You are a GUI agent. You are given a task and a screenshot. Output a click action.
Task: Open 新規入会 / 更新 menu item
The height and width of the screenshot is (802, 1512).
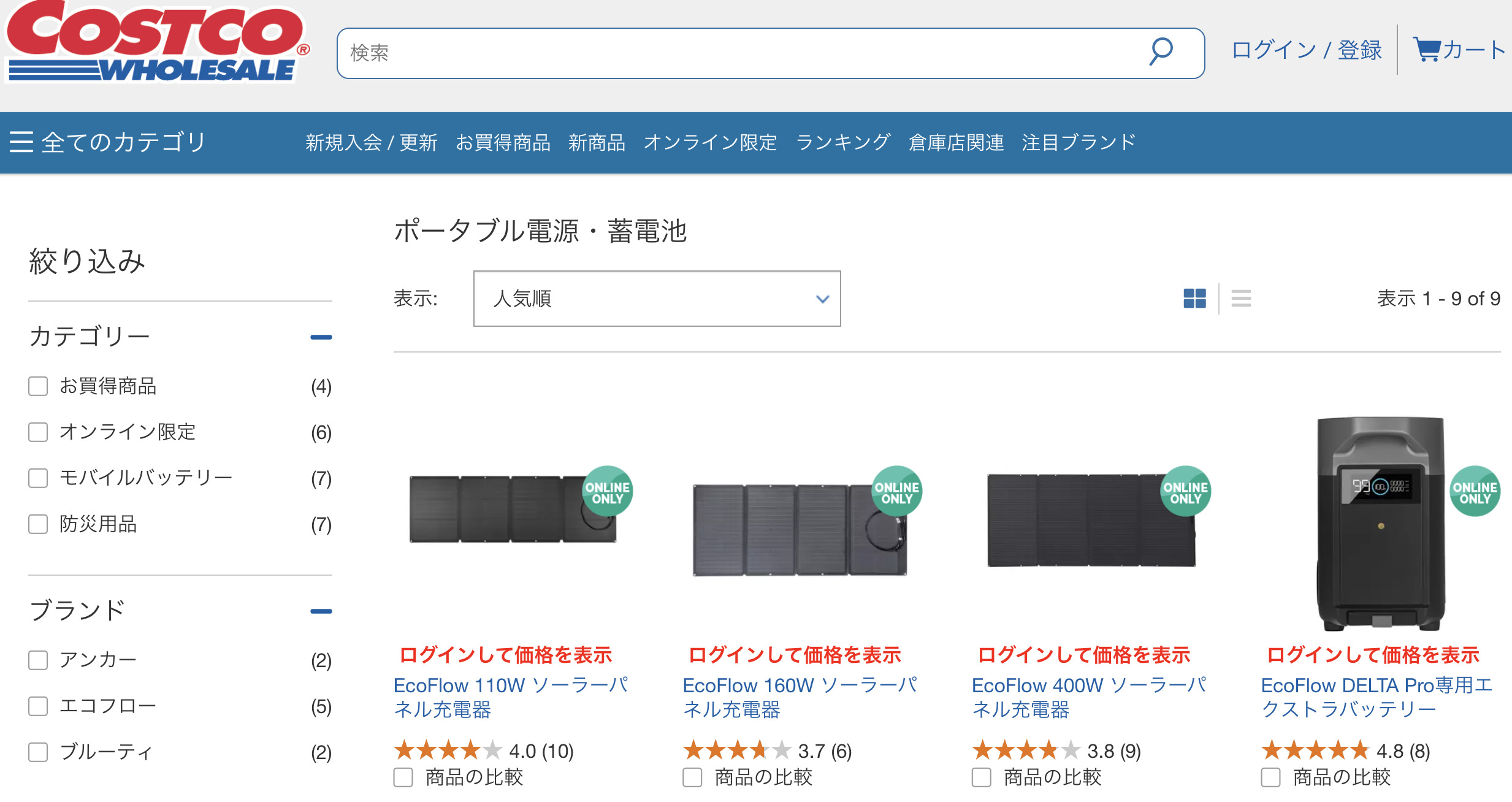(x=372, y=142)
